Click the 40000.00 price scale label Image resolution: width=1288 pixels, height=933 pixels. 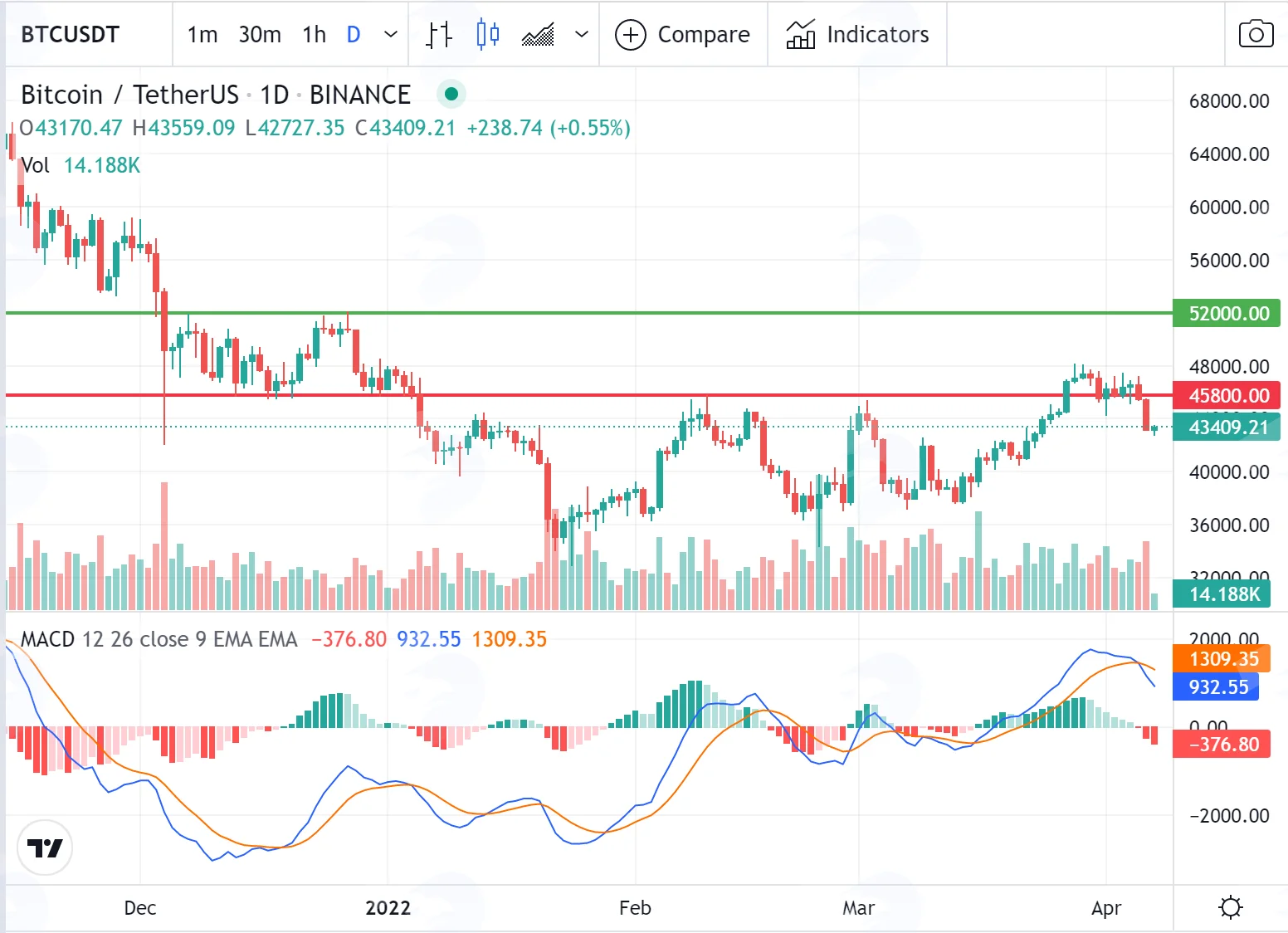pyautogui.click(x=1229, y=472)
